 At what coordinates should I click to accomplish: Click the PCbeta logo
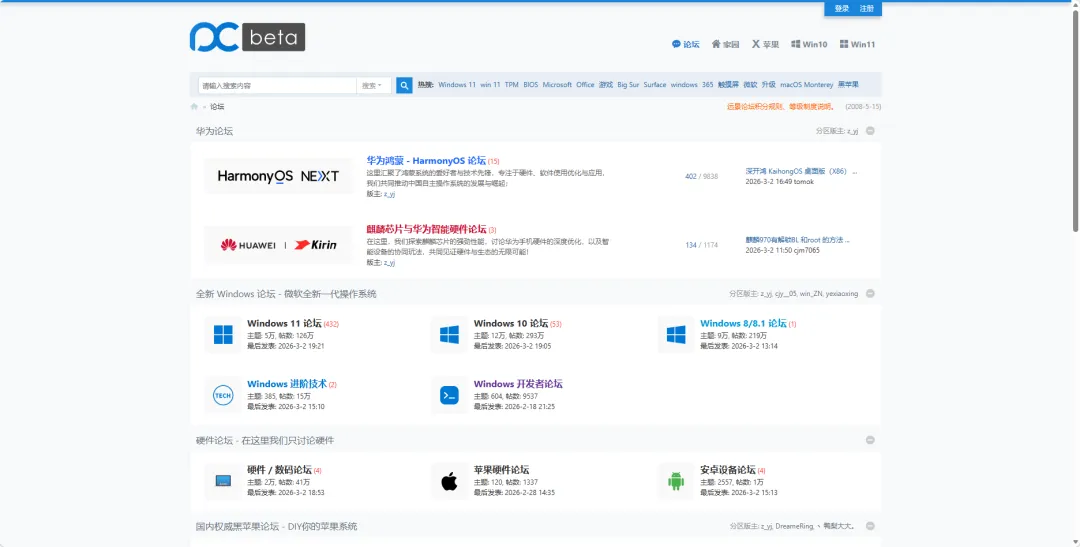247,37
